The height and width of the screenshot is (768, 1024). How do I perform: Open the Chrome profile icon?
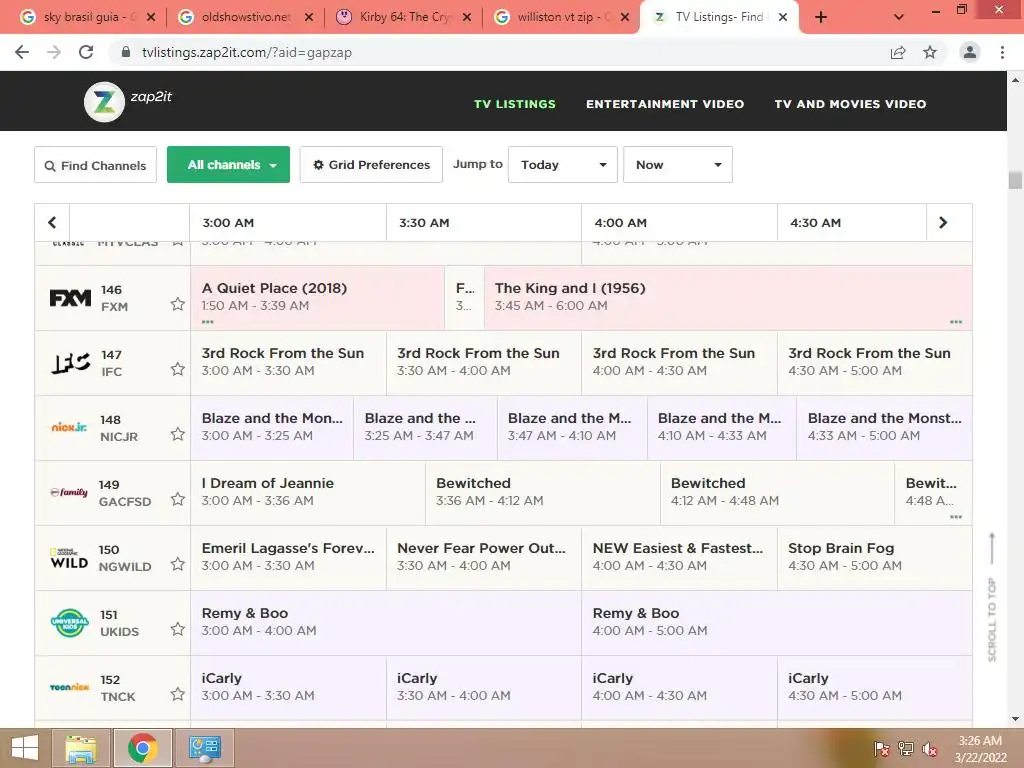[x=970, y=52]
